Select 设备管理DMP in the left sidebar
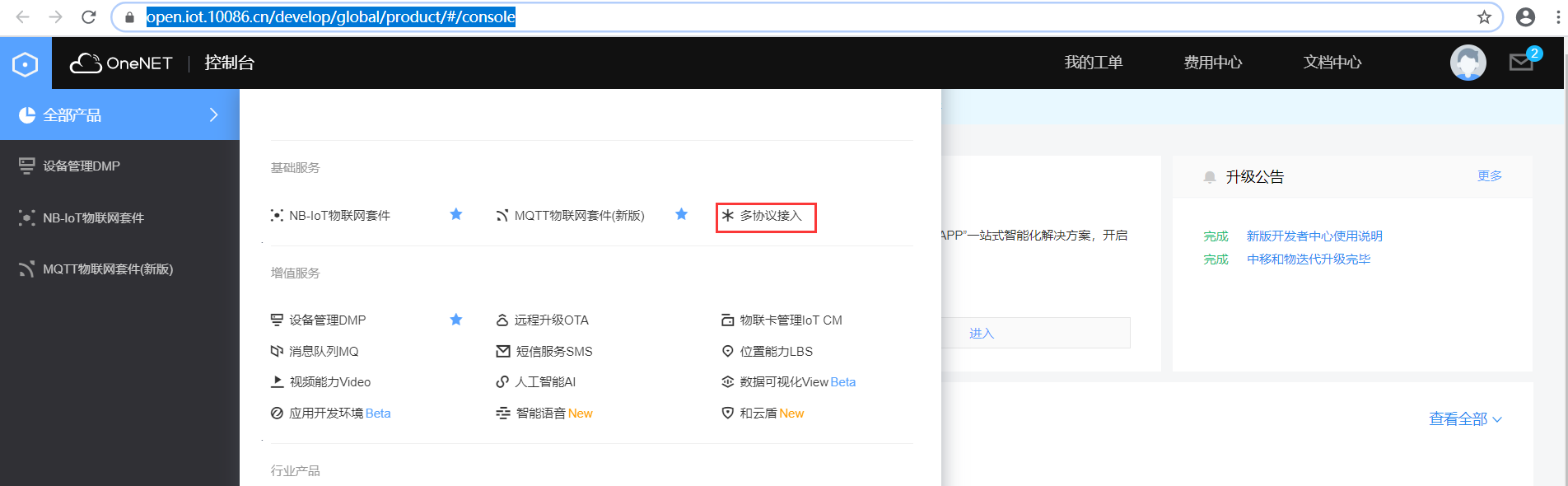This screenshot has width=1568, height=486. click(x=82, y=166)
